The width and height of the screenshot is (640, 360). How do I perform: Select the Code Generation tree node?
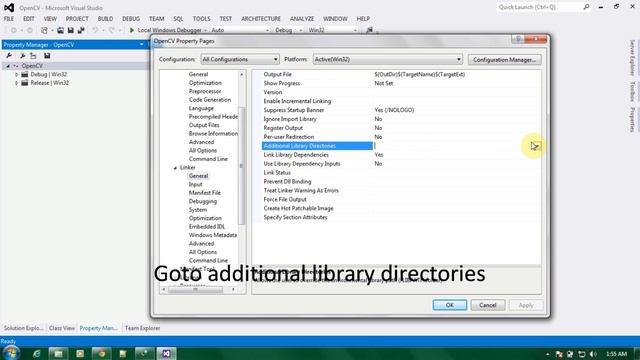click(210, 100)
